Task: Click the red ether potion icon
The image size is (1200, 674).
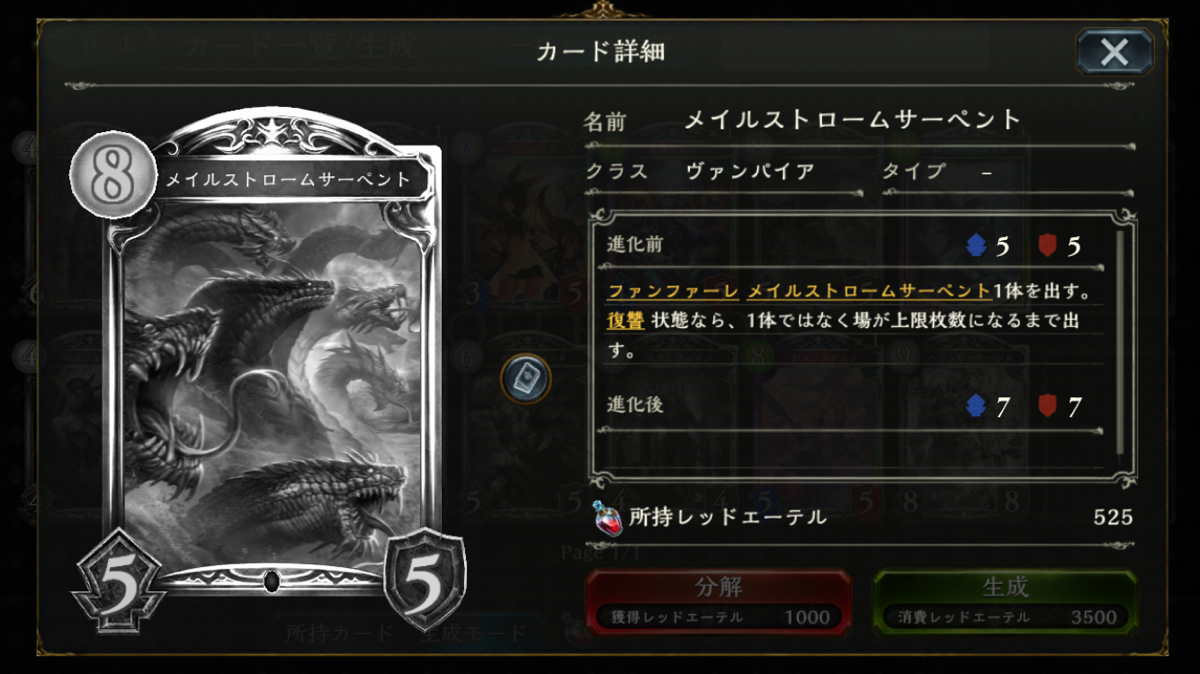Action: pos(606,517)
